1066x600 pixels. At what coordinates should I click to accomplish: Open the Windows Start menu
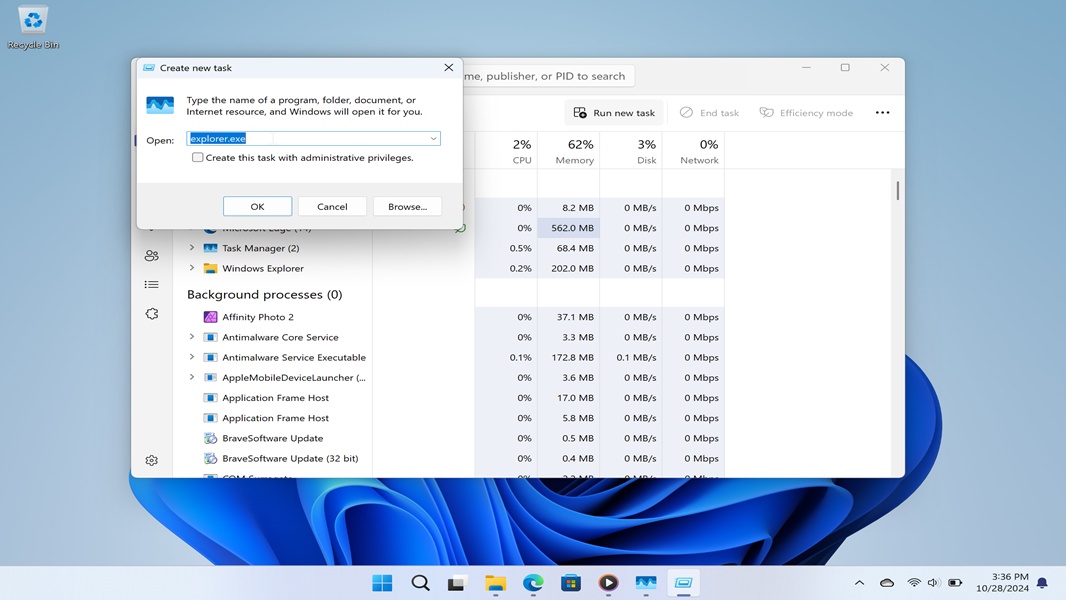[x=381, y=582]
